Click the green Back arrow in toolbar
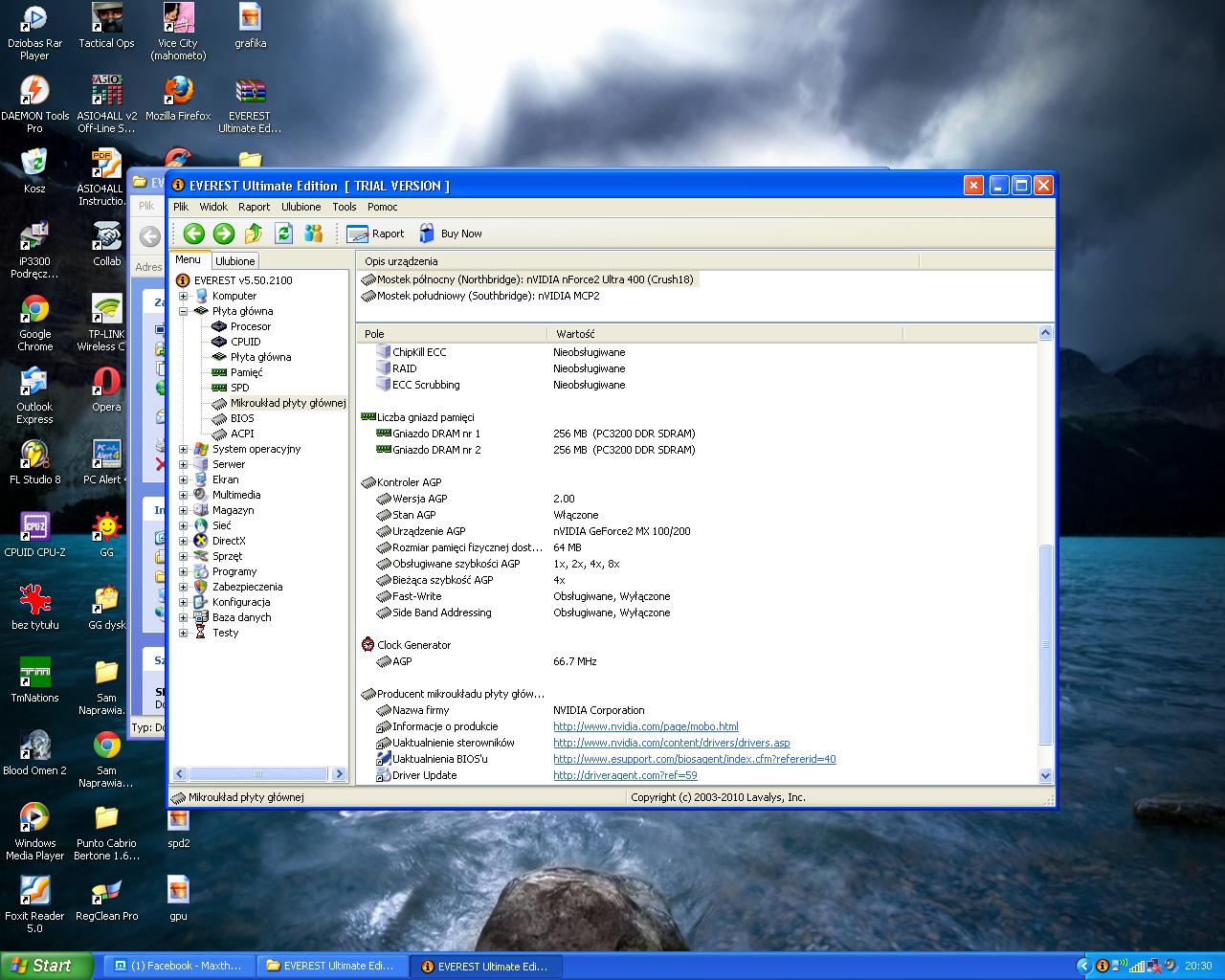Screen dimensions: 1225x980 click(x=194, y=234)
